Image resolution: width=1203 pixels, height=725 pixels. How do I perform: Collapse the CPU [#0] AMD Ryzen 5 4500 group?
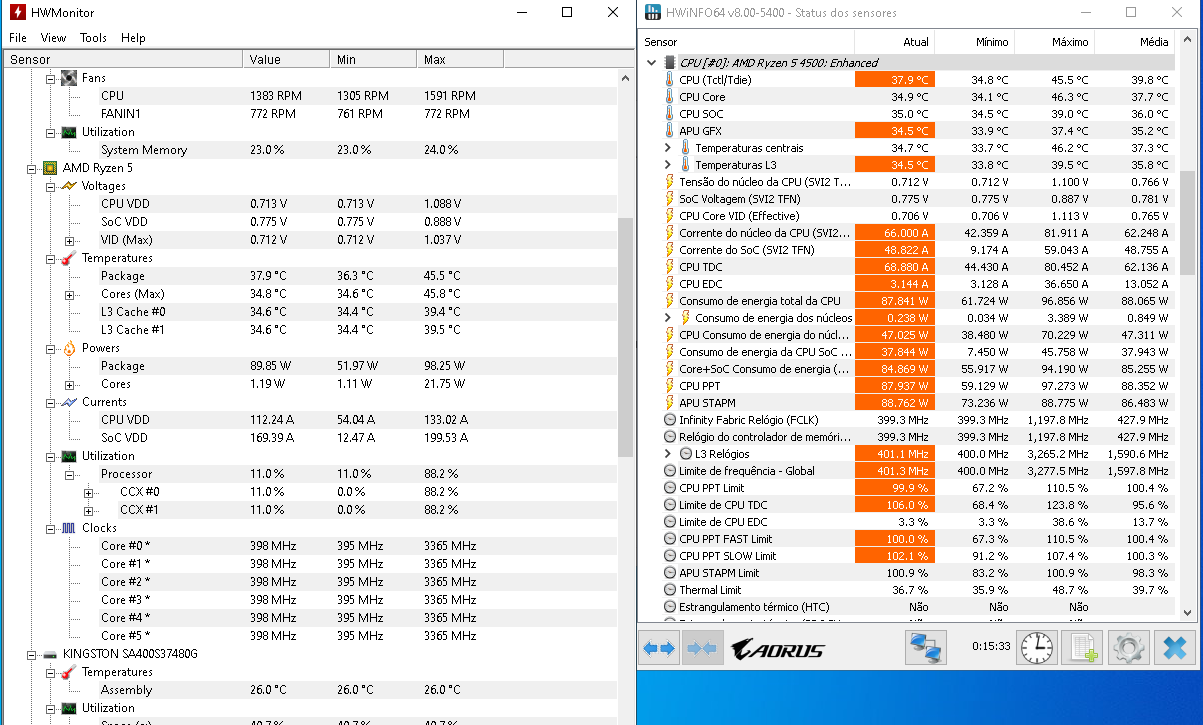pos(652,63)
